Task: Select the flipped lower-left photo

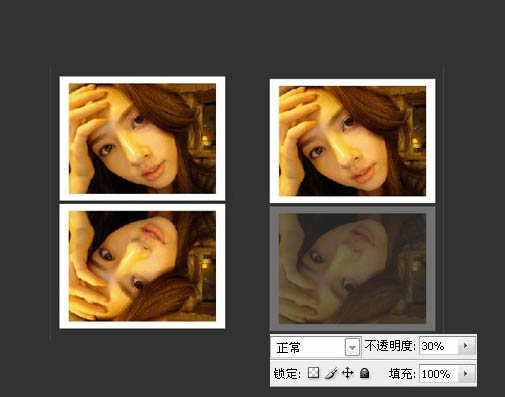Action: [142, 266]
